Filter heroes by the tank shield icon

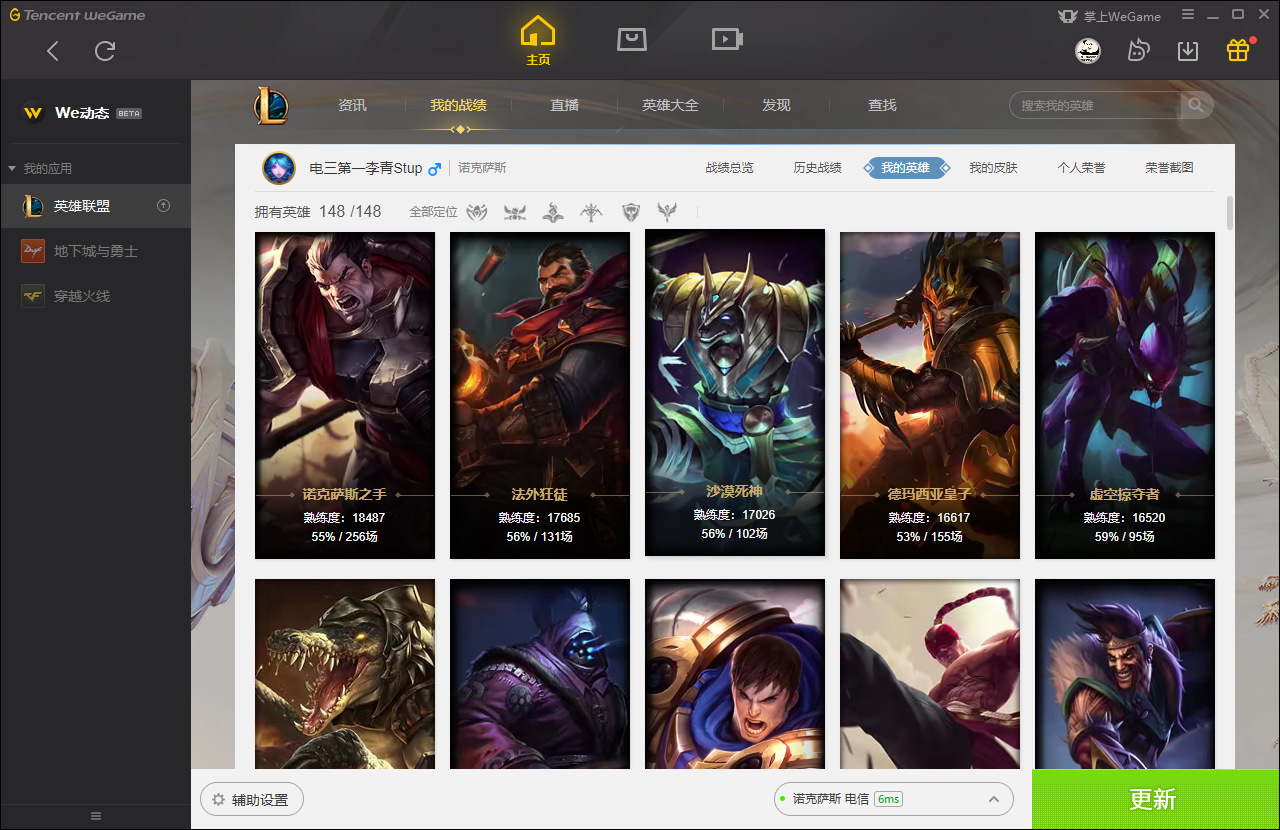click(x=630, y=212)
